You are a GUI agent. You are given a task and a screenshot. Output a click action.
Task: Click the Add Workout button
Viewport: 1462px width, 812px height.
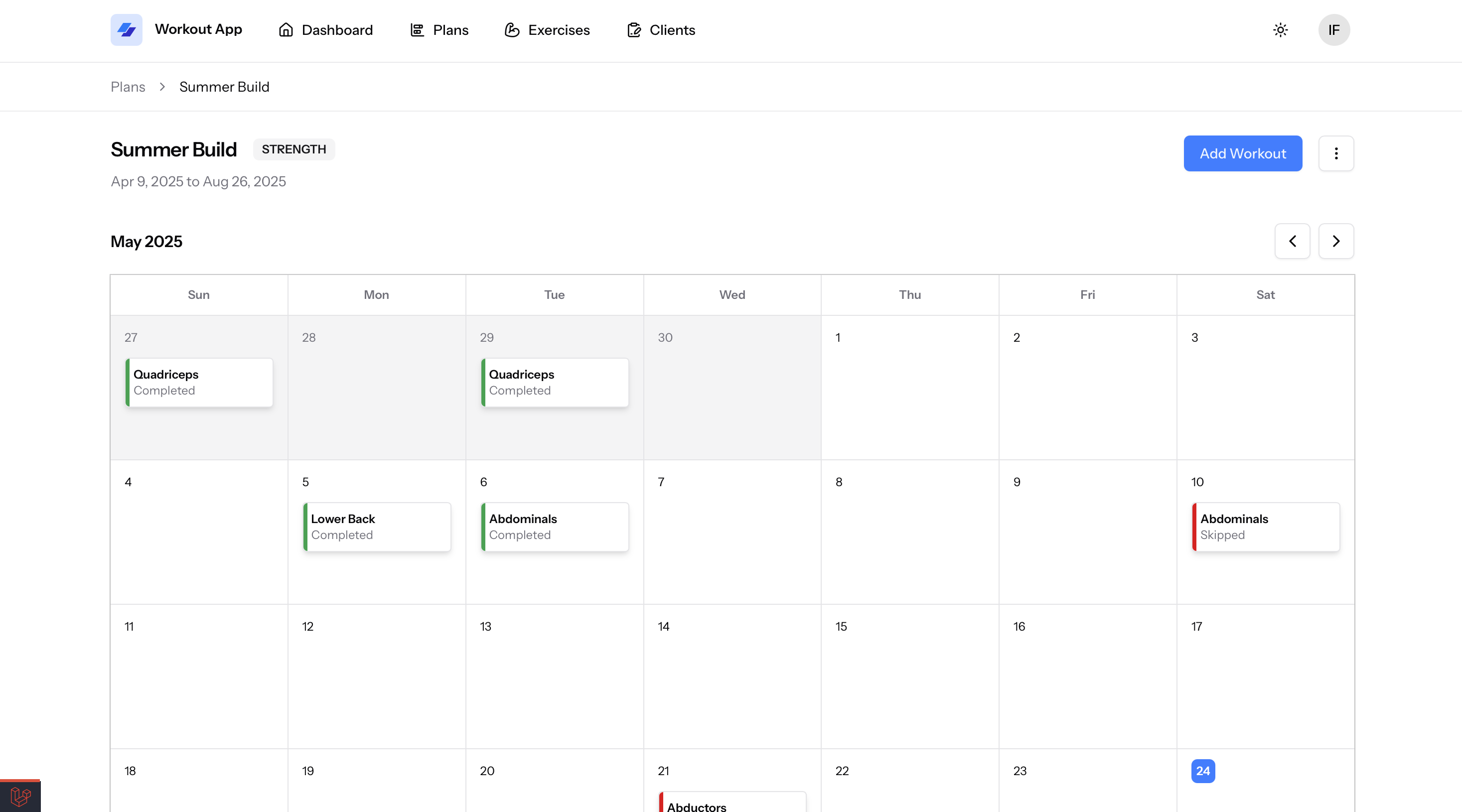pyautogui.click(x=1243, y=153)
